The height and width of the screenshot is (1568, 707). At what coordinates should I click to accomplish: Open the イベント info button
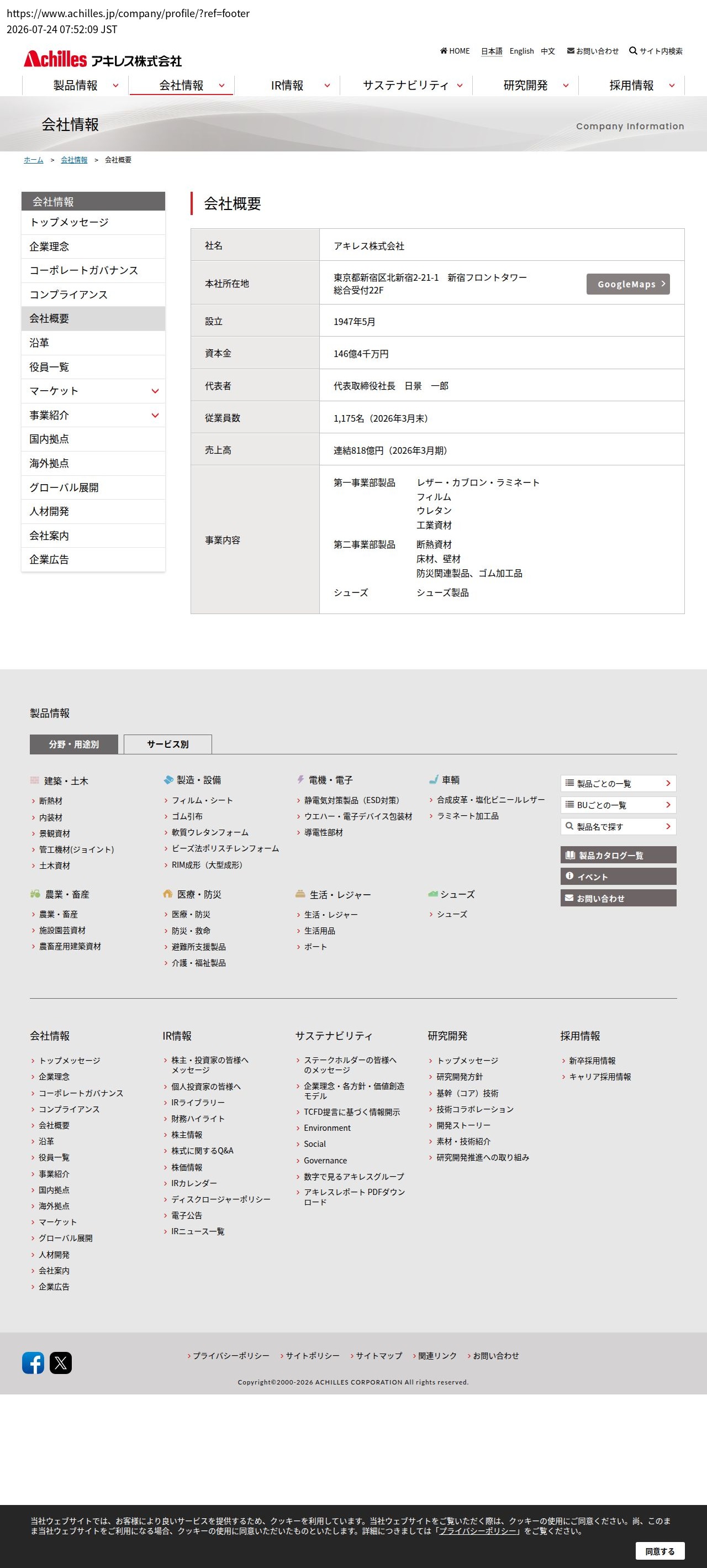coord(618,877)
